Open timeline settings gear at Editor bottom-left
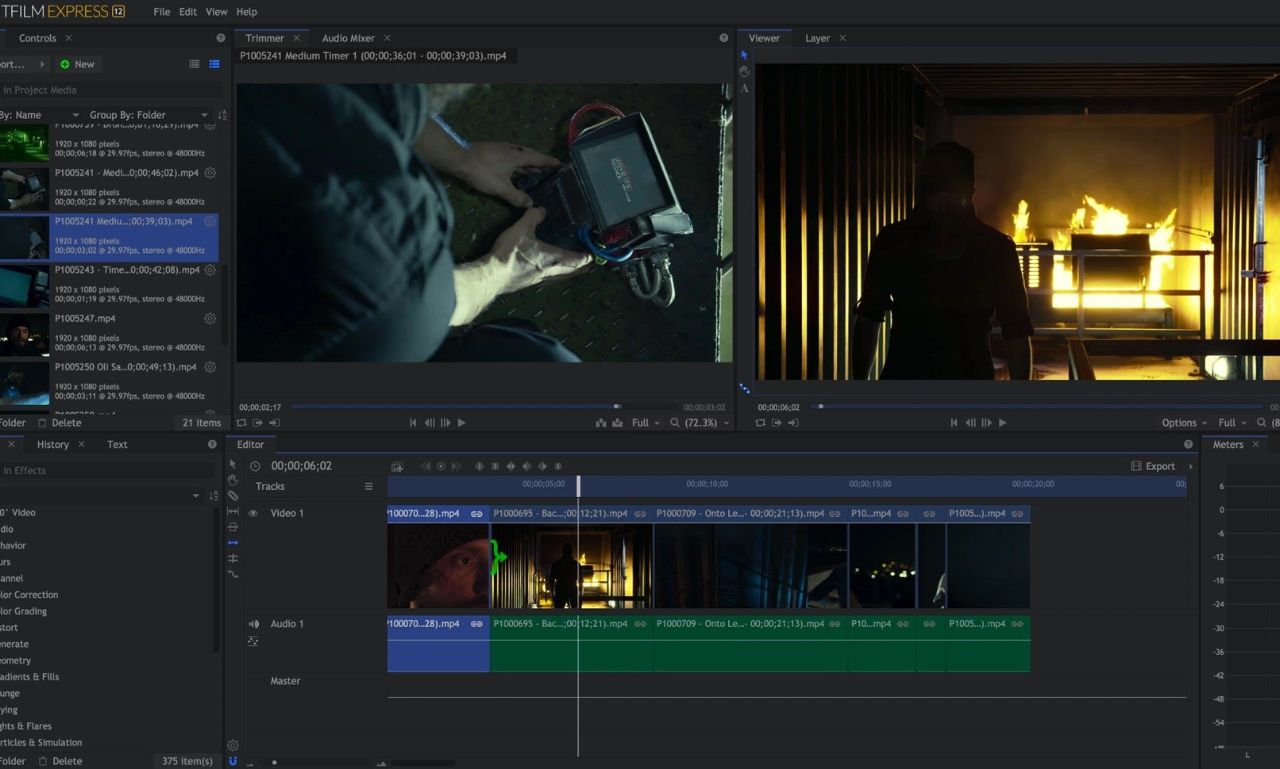 tap(233, 745)
